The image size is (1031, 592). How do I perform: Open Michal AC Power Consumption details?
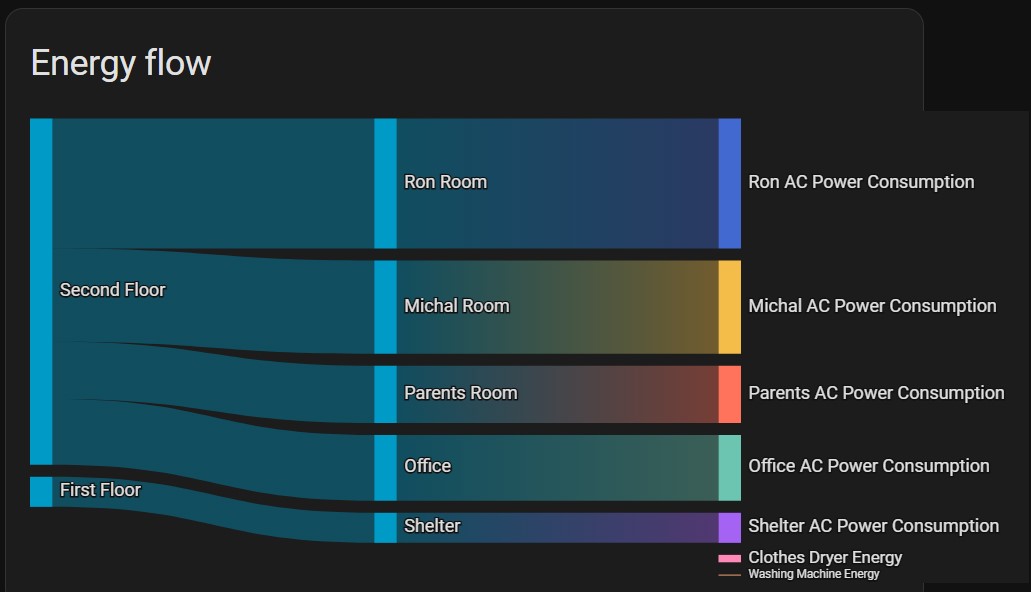pos(872,306)
